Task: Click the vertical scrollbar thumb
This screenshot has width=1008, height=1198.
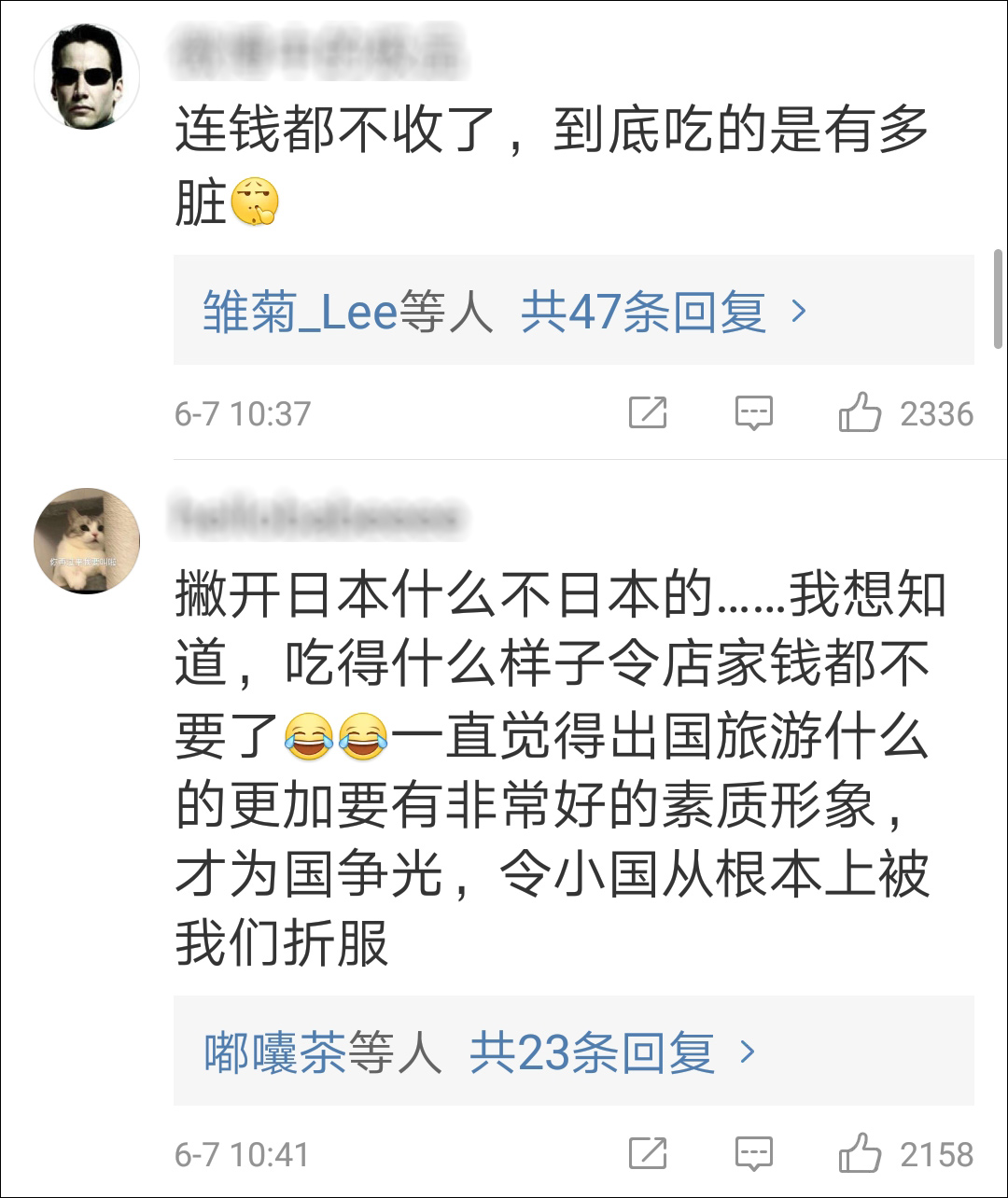Action: point(999,299)
